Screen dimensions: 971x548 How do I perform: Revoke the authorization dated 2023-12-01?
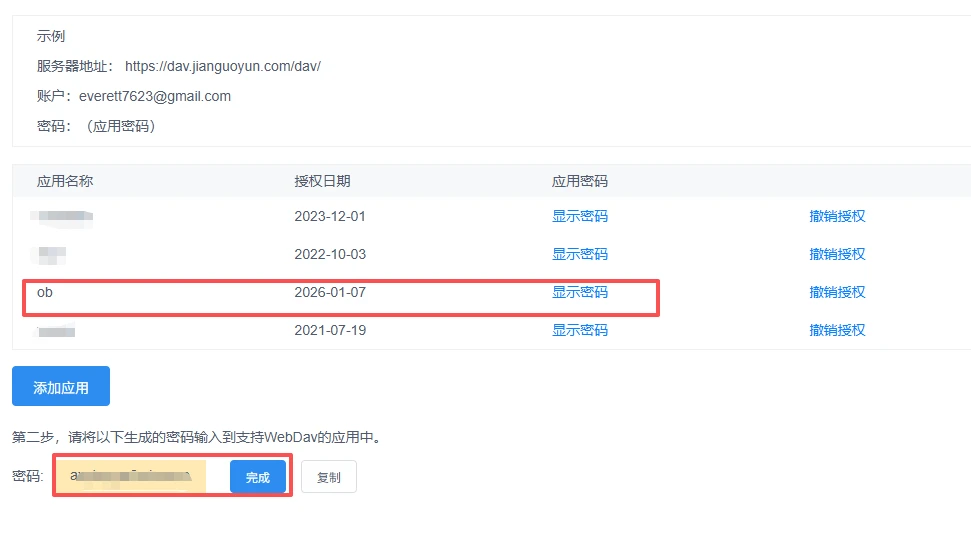click(x=837, y=216)
